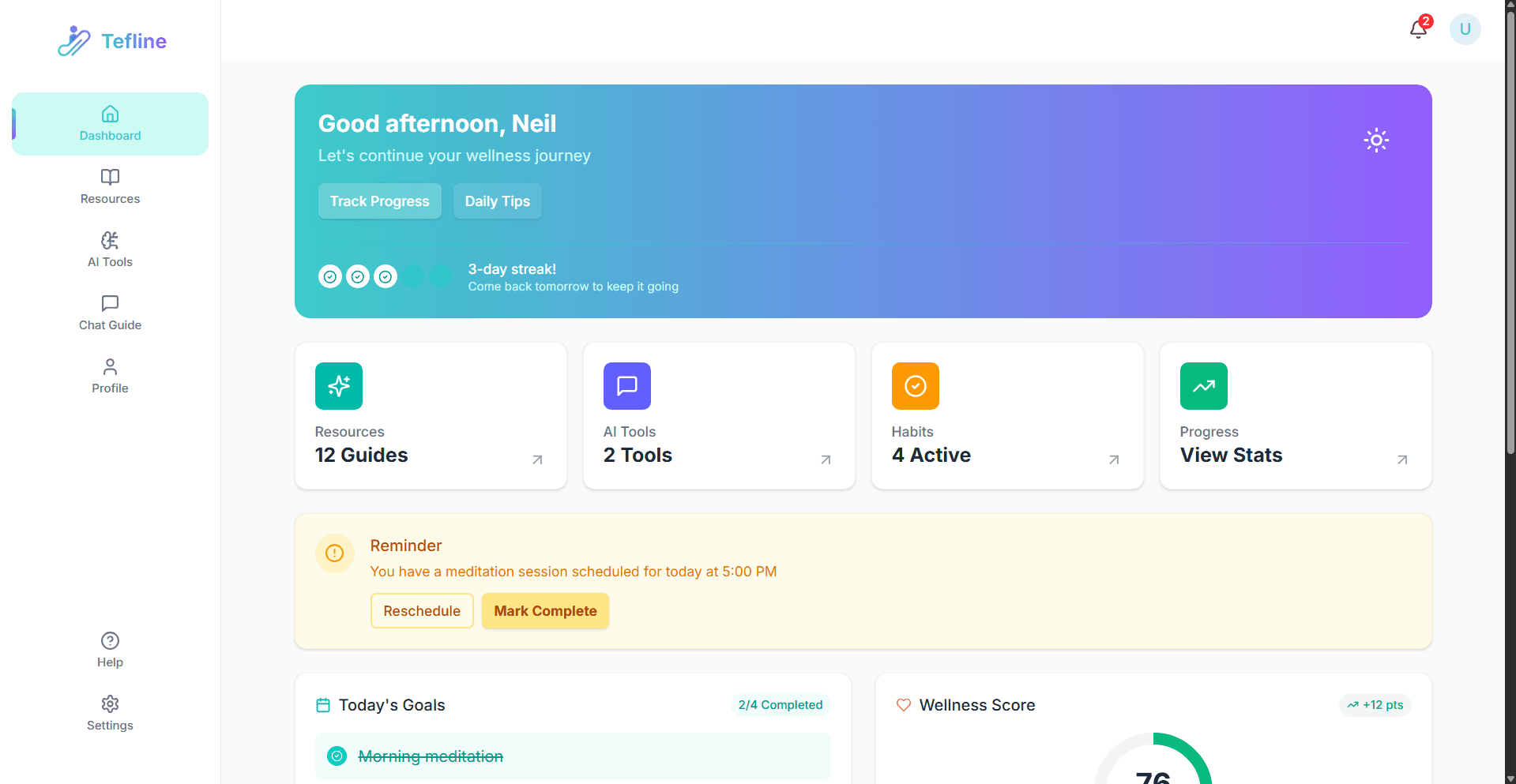Open arrow on Habits 4 Active card
The image size is (1516, 784).
point(1114,460)
